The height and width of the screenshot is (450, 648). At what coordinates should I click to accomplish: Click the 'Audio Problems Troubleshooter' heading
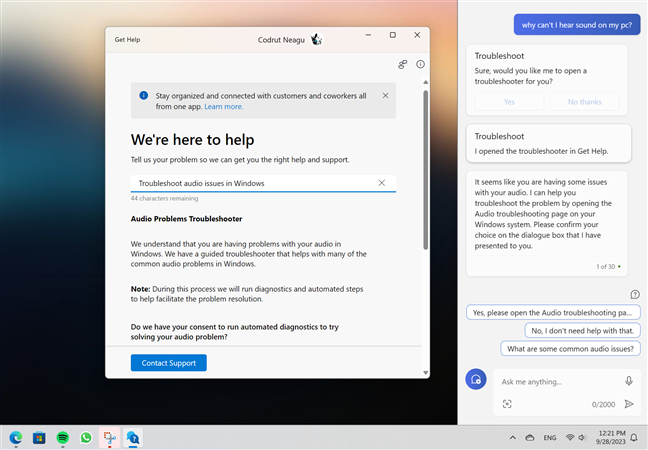pyautogui.click(x=186, y=219)
